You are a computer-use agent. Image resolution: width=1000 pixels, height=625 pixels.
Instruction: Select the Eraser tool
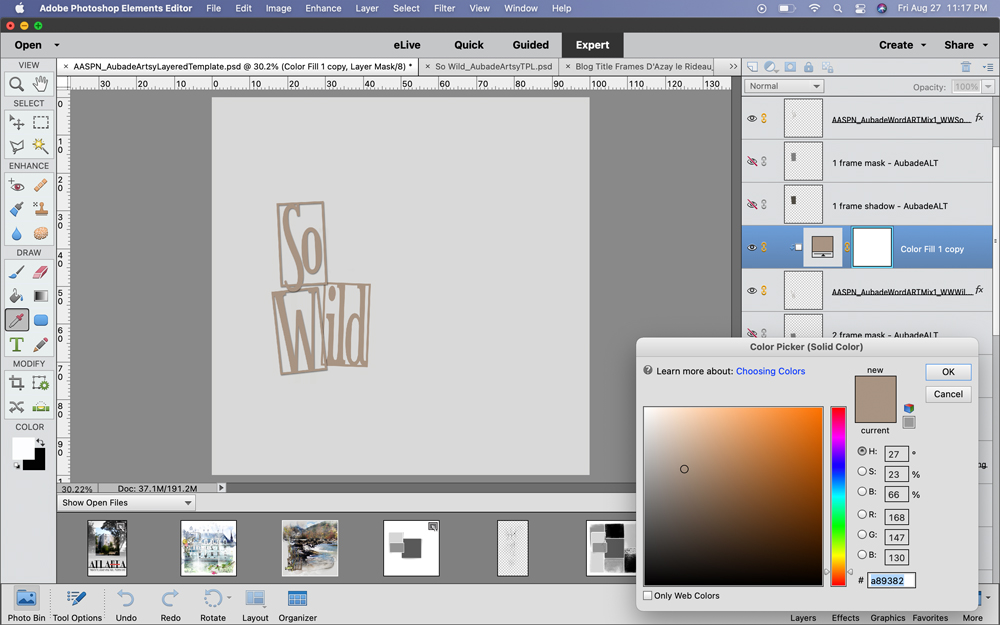coord(41,272)
